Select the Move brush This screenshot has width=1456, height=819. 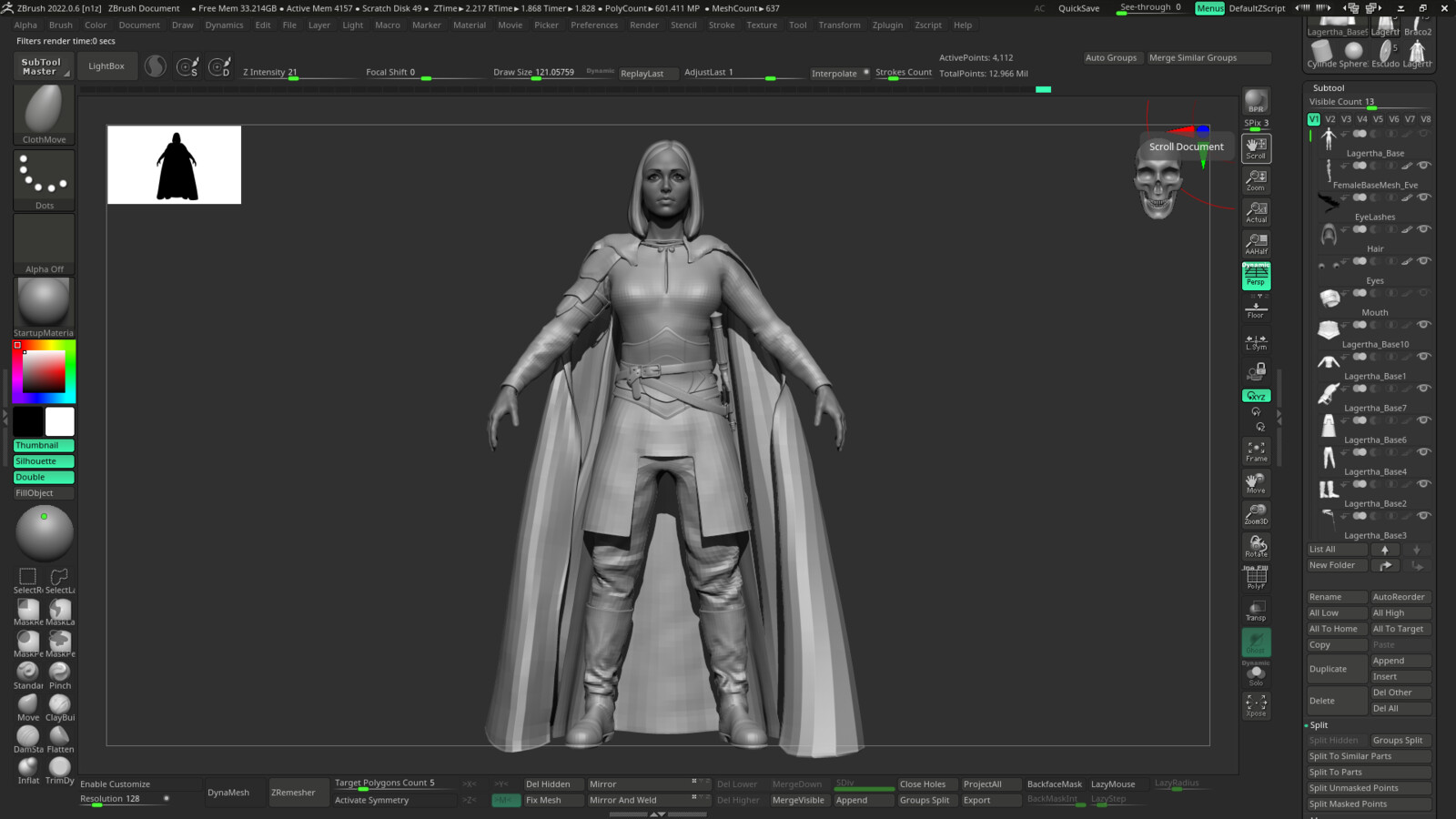coord(28,708)
